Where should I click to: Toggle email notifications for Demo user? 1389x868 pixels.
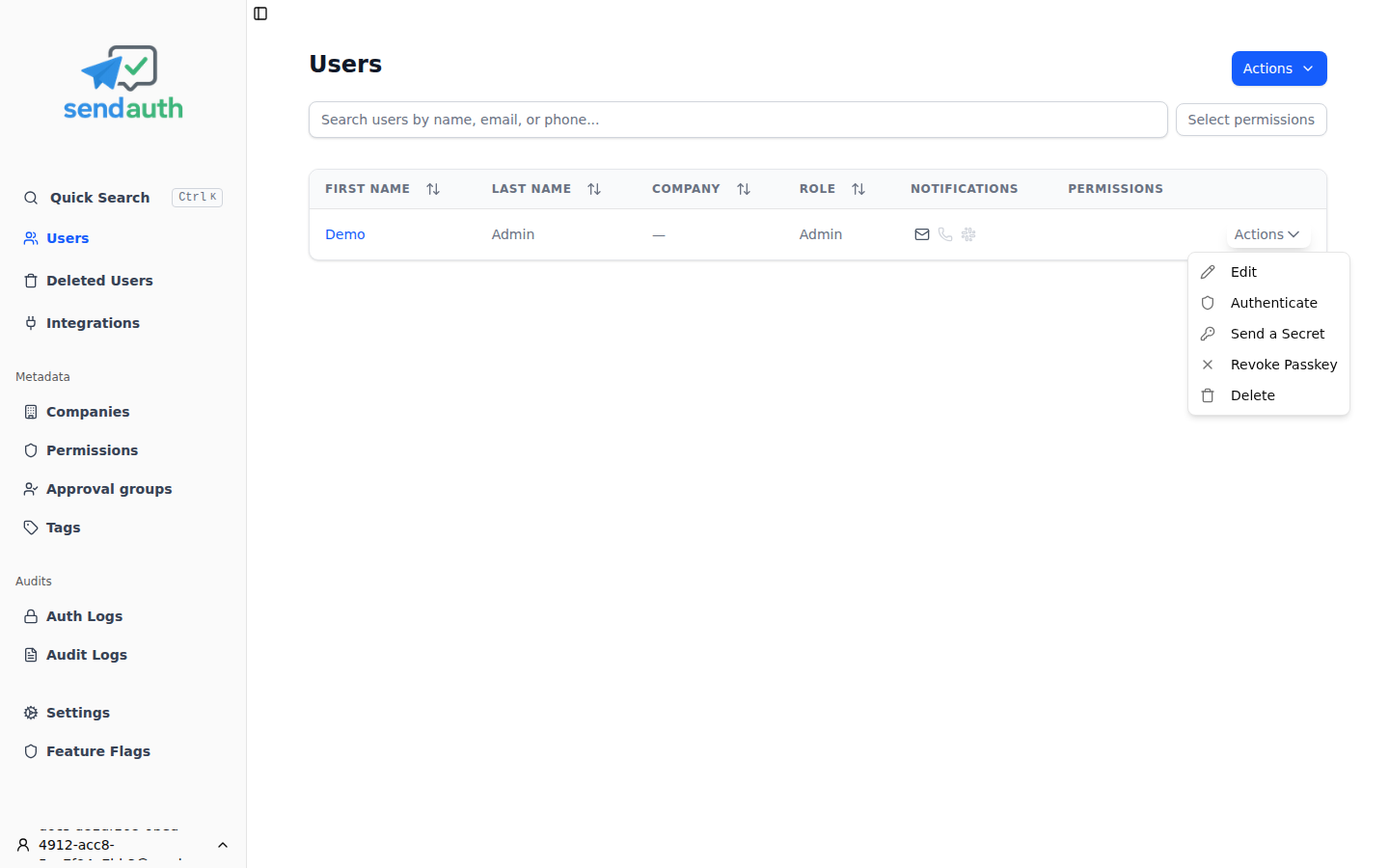(x=922, y=234)
